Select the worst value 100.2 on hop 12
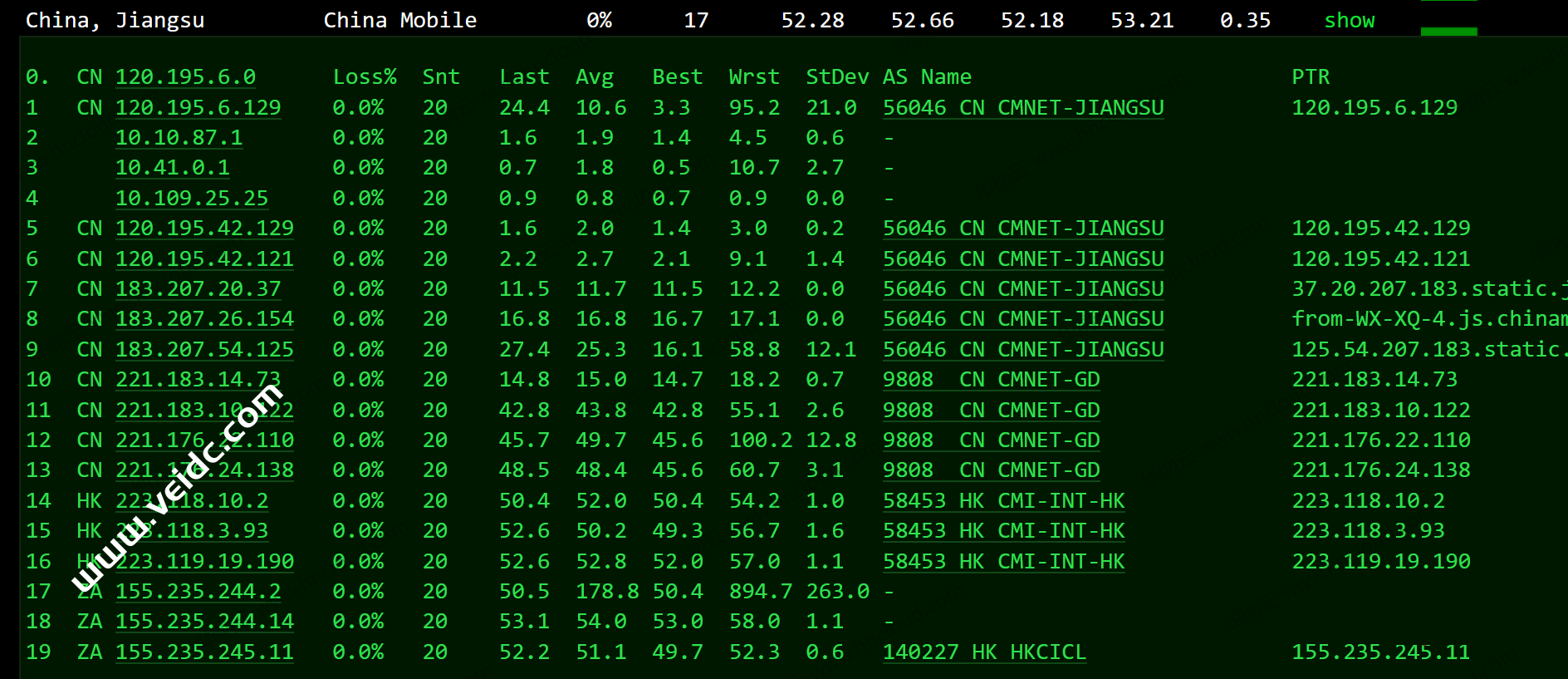The height and width of the screenshot is (679, 1568). coord(761,440)
